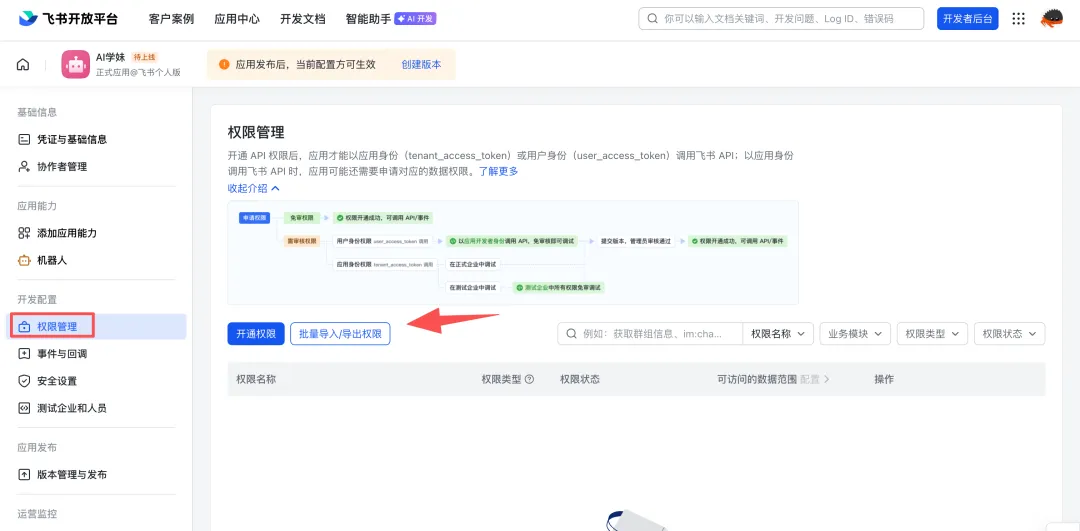Select 版本管理与发布 in sidebar

coord(98,475)
